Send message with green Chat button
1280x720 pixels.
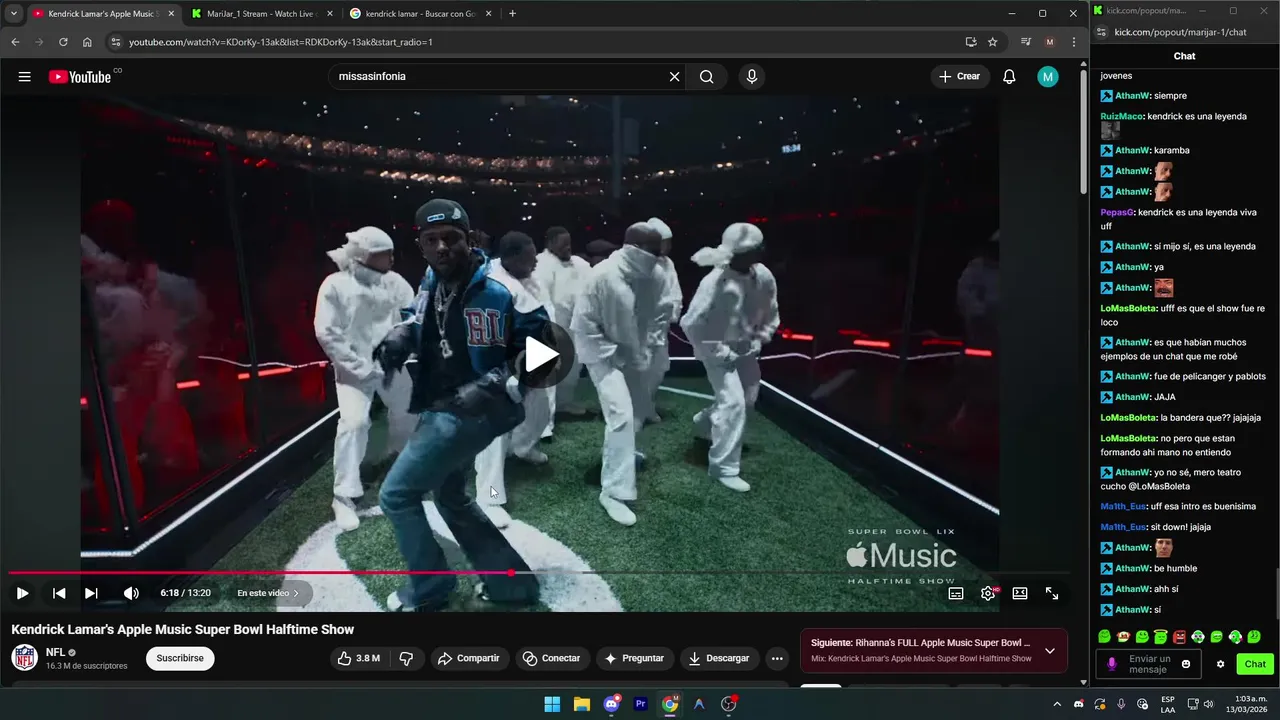tap(1255, 664)
